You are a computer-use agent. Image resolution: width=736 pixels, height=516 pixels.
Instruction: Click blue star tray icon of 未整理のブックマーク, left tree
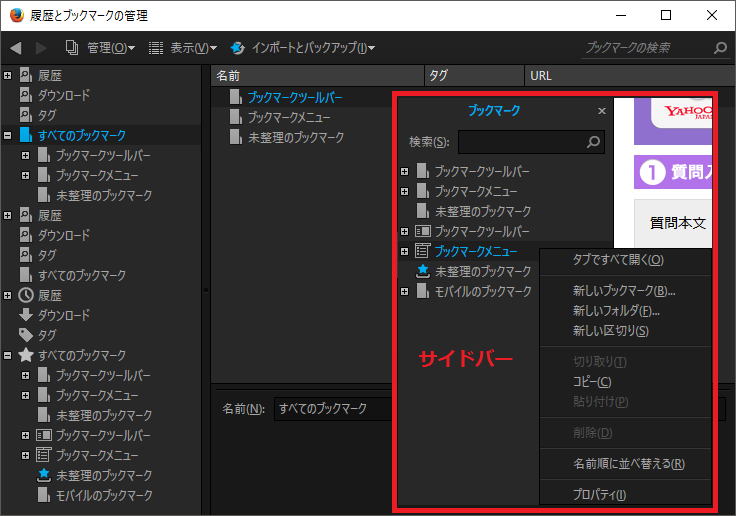44,475
